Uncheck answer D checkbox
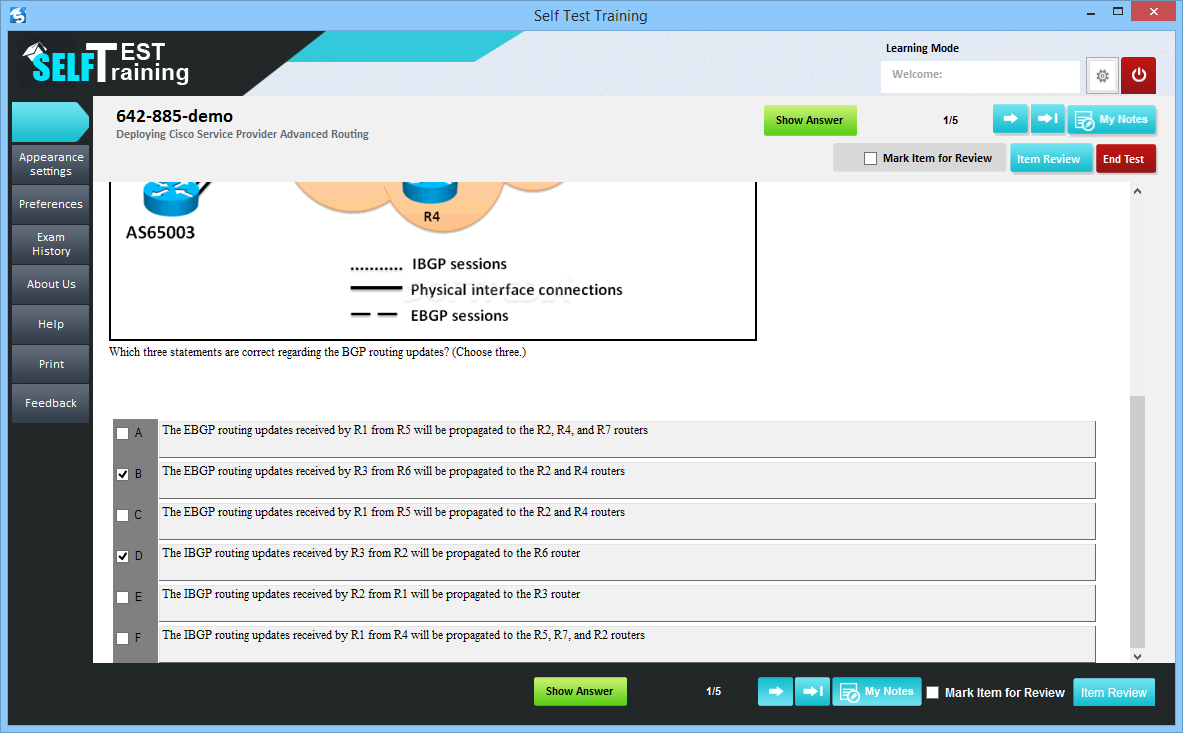 coord(122,557)
